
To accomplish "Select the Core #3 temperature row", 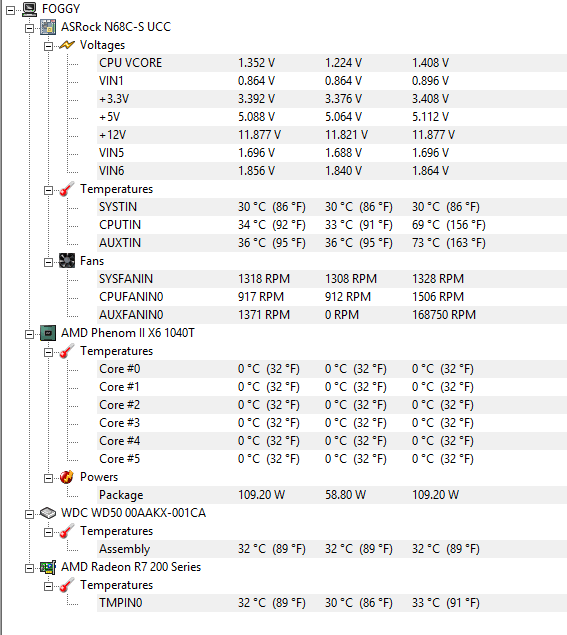I will pos(332,423).
